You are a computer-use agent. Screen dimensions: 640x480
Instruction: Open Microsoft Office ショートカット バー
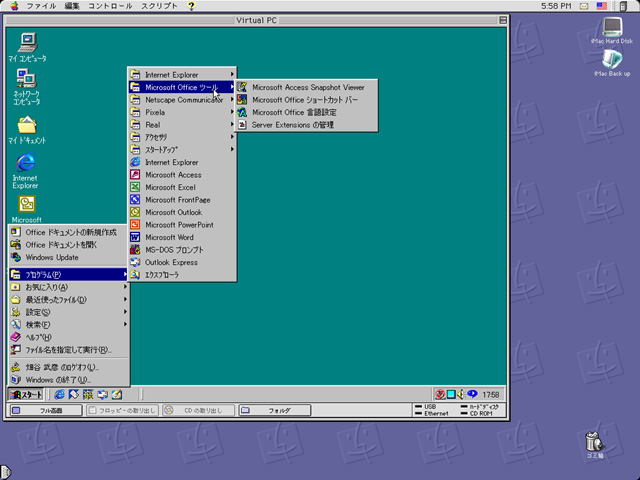coord(307,100)
